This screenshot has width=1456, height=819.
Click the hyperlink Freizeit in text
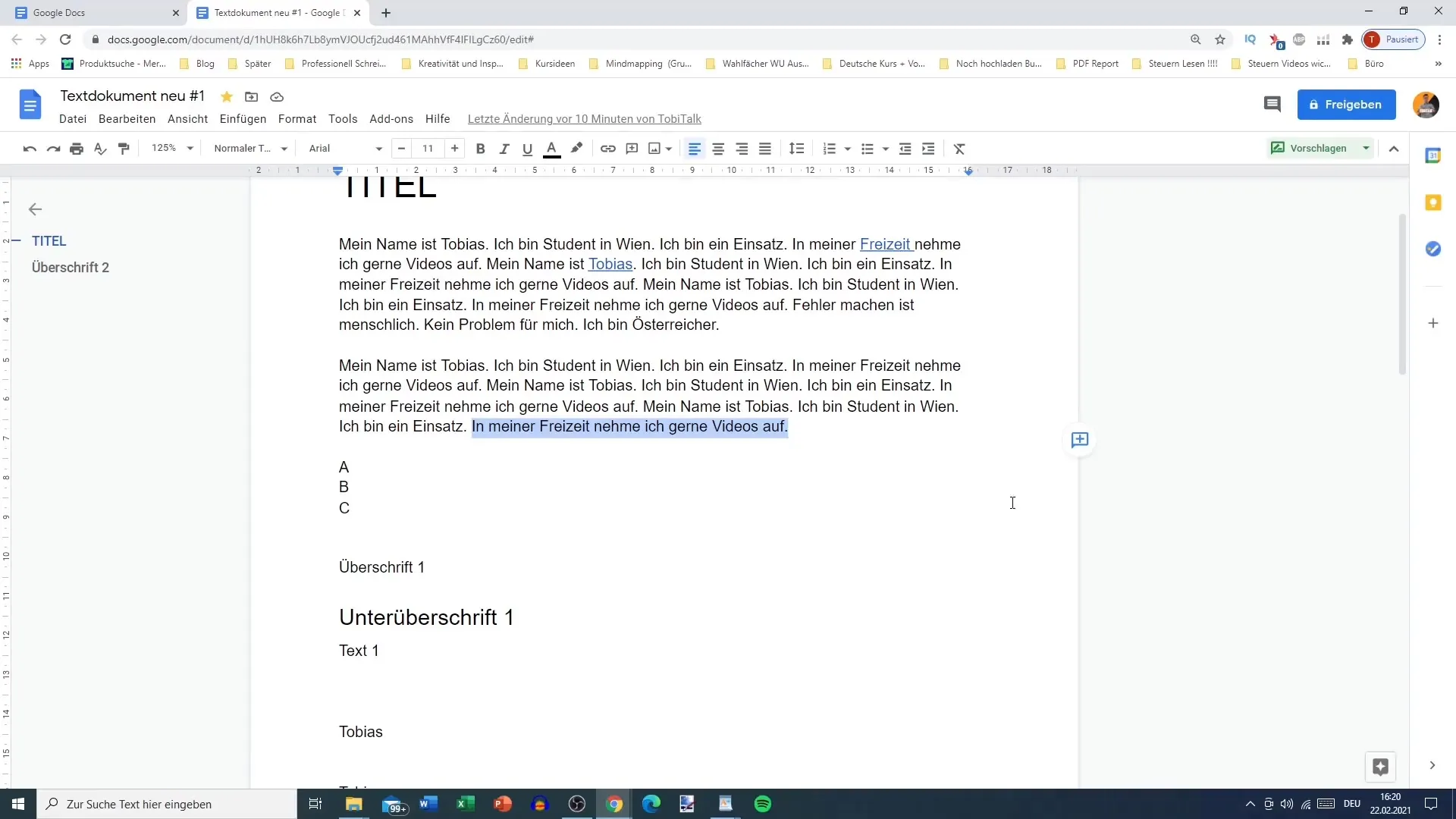884,243
